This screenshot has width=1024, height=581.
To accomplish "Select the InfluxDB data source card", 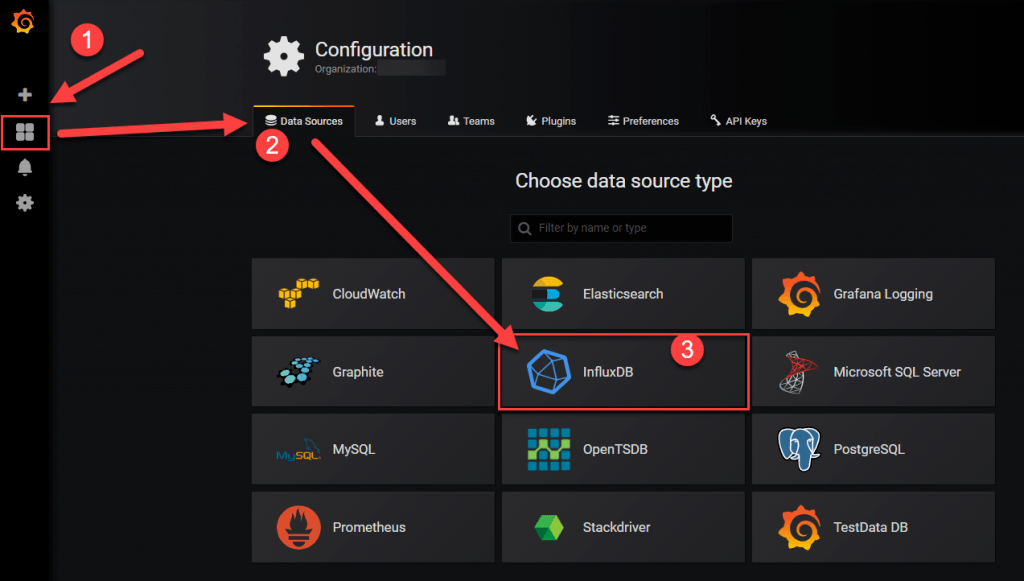I will coord(623,371).
